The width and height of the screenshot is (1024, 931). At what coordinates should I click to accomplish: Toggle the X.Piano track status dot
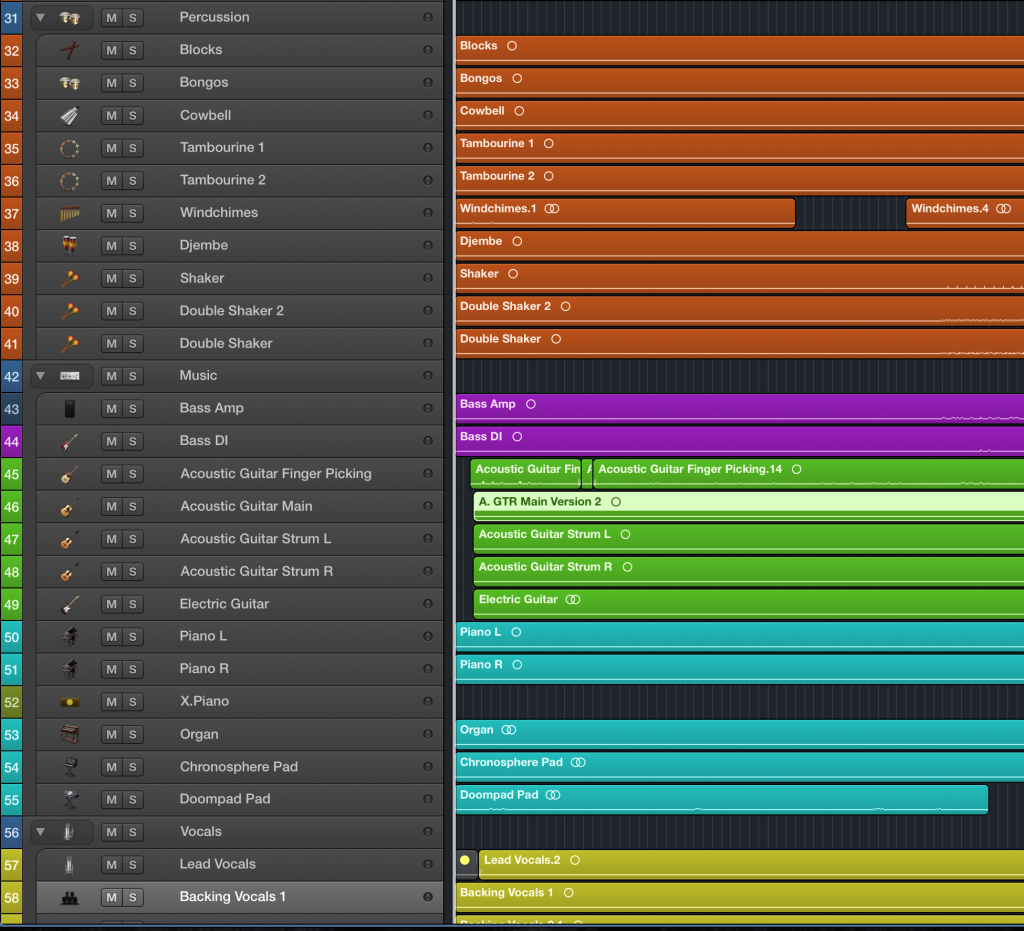428,702
